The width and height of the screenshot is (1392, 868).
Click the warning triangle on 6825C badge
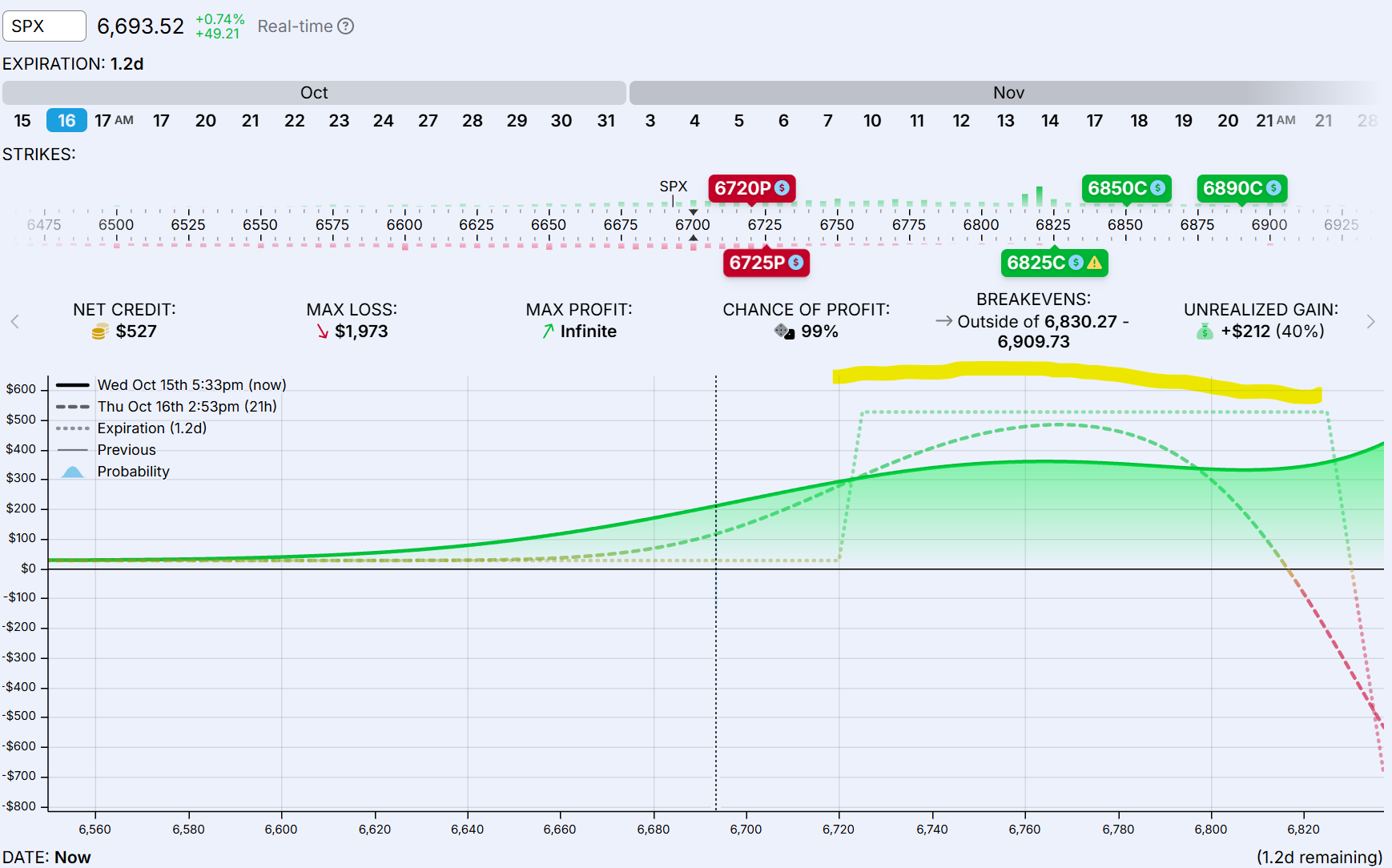[x=1094, y=263]
